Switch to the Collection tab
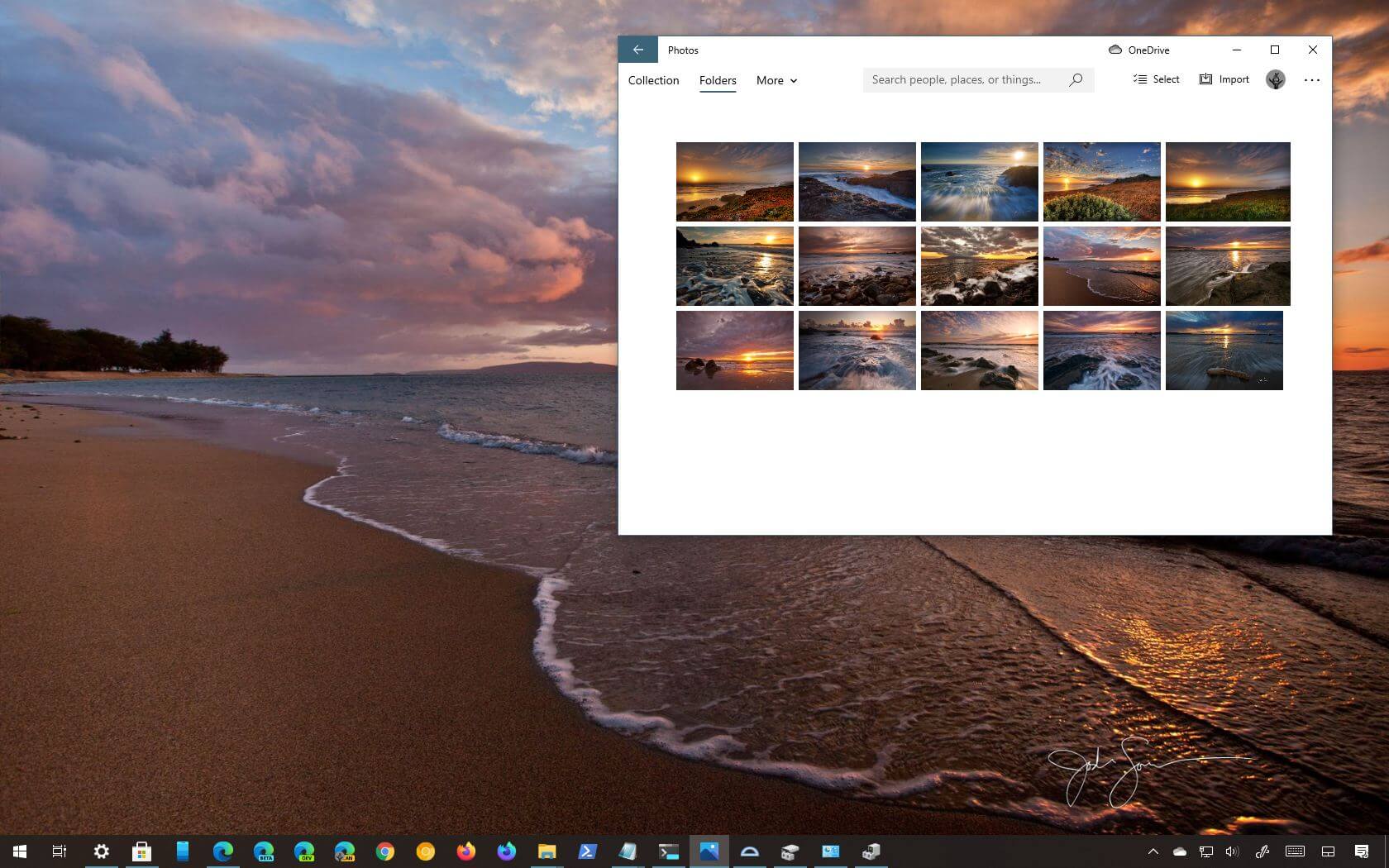The width and height of the screenshot is (1389, 868). (653, 80)
